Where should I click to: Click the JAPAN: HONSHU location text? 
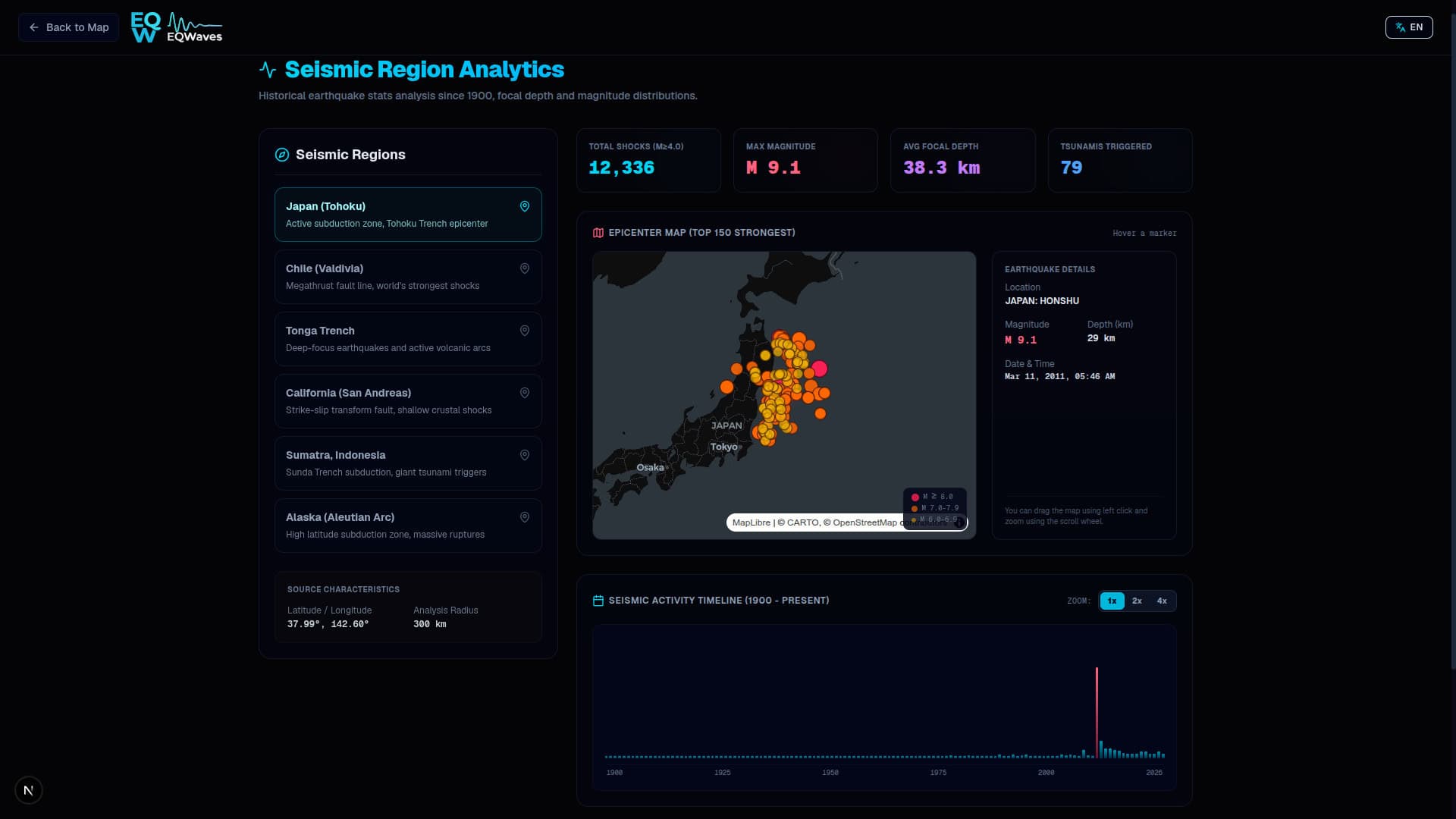pos(1041,301)
